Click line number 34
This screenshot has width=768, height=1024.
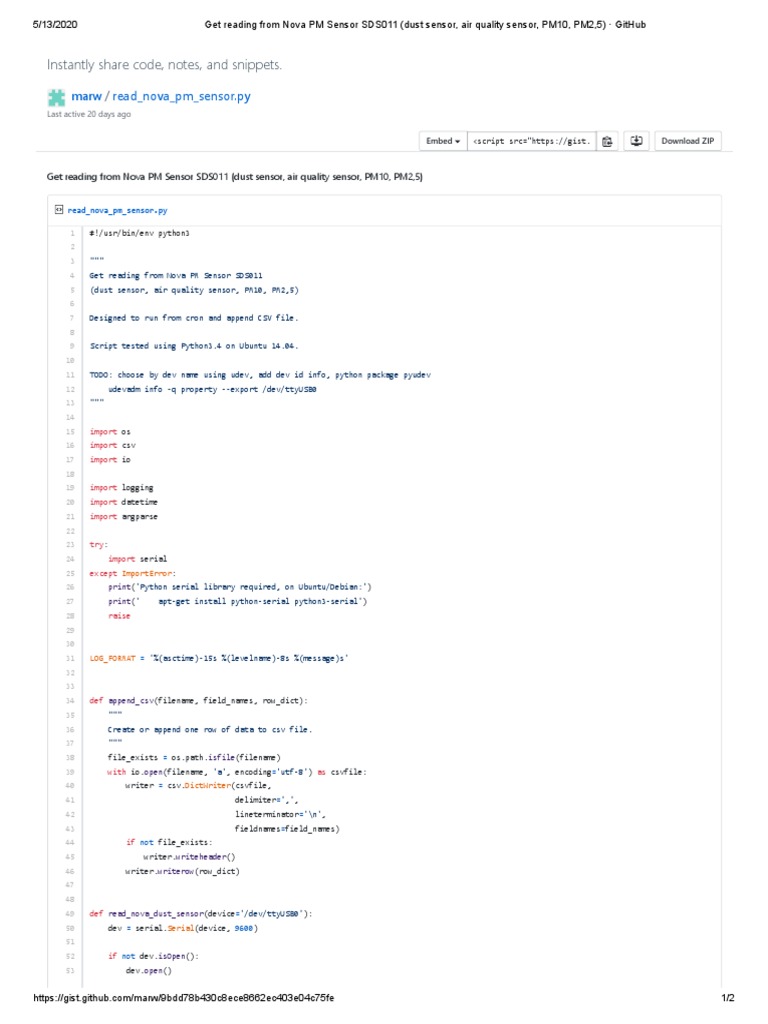pos(70,701)
